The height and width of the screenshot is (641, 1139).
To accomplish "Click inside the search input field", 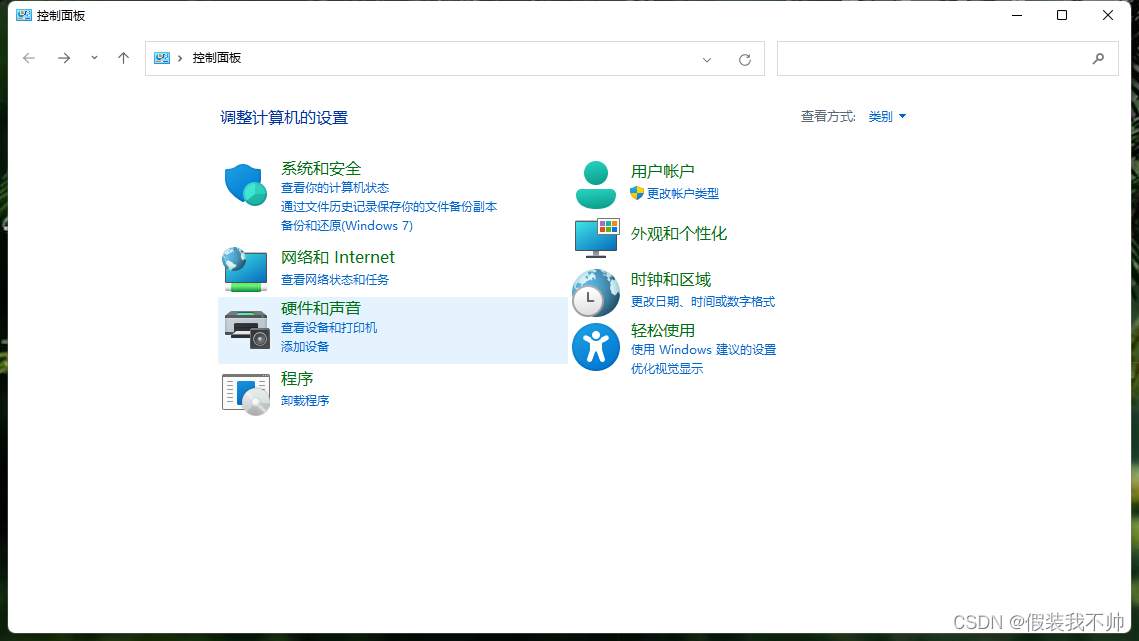I will pyautogui.click(x=940, y=58).
